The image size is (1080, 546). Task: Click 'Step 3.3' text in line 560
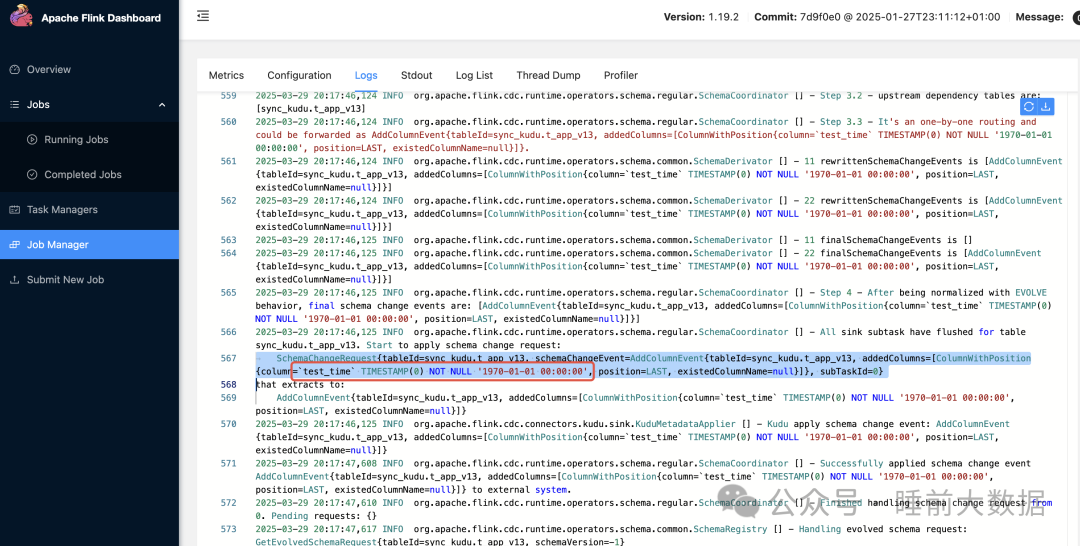838,122
